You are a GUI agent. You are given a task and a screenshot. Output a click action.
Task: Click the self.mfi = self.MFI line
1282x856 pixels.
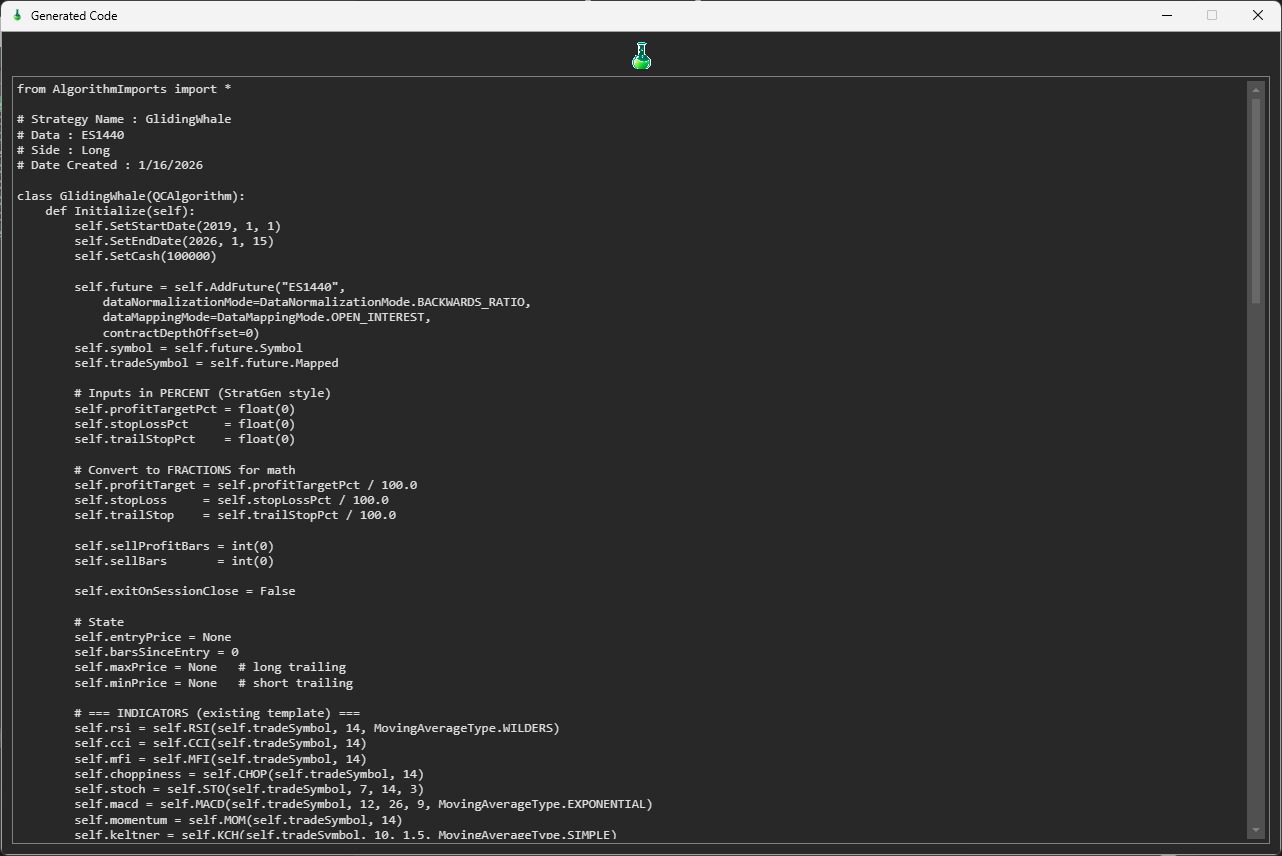pos(220,759)
